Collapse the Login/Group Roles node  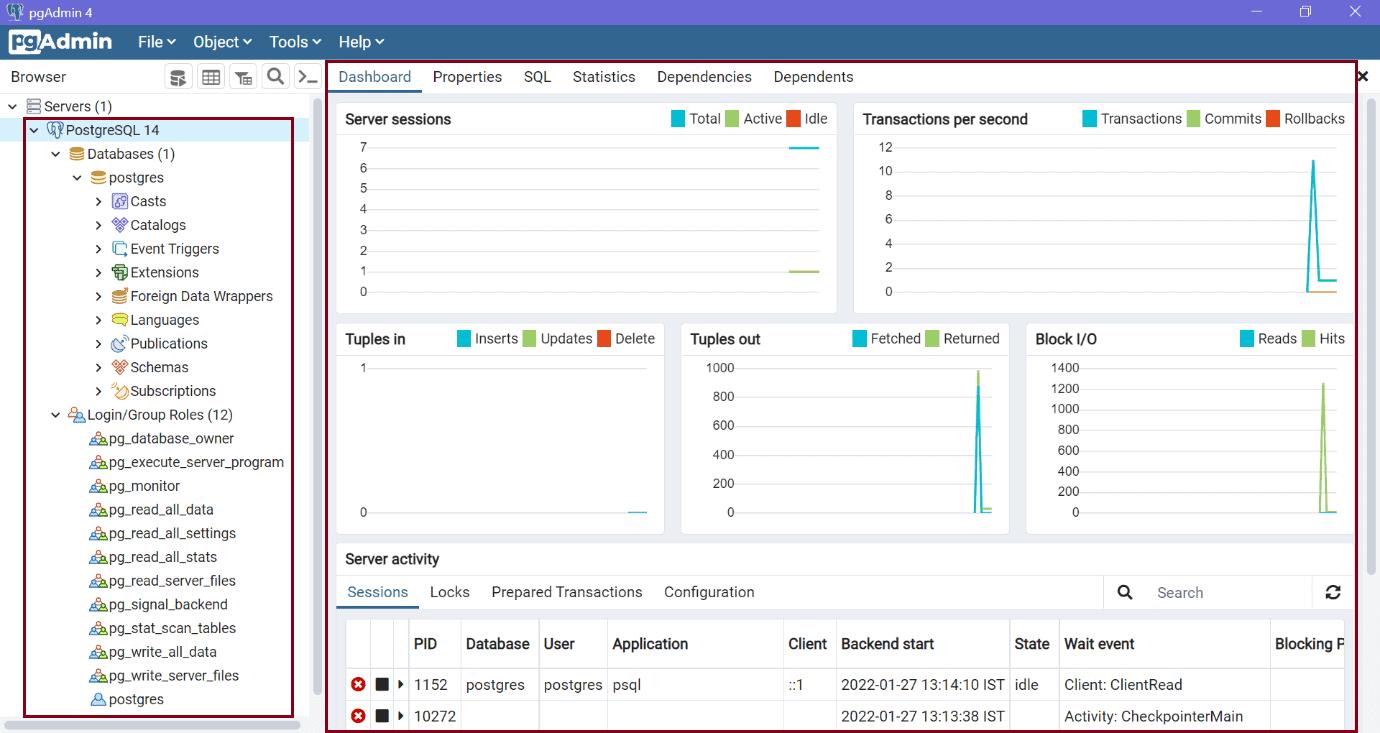click(56, 415)
